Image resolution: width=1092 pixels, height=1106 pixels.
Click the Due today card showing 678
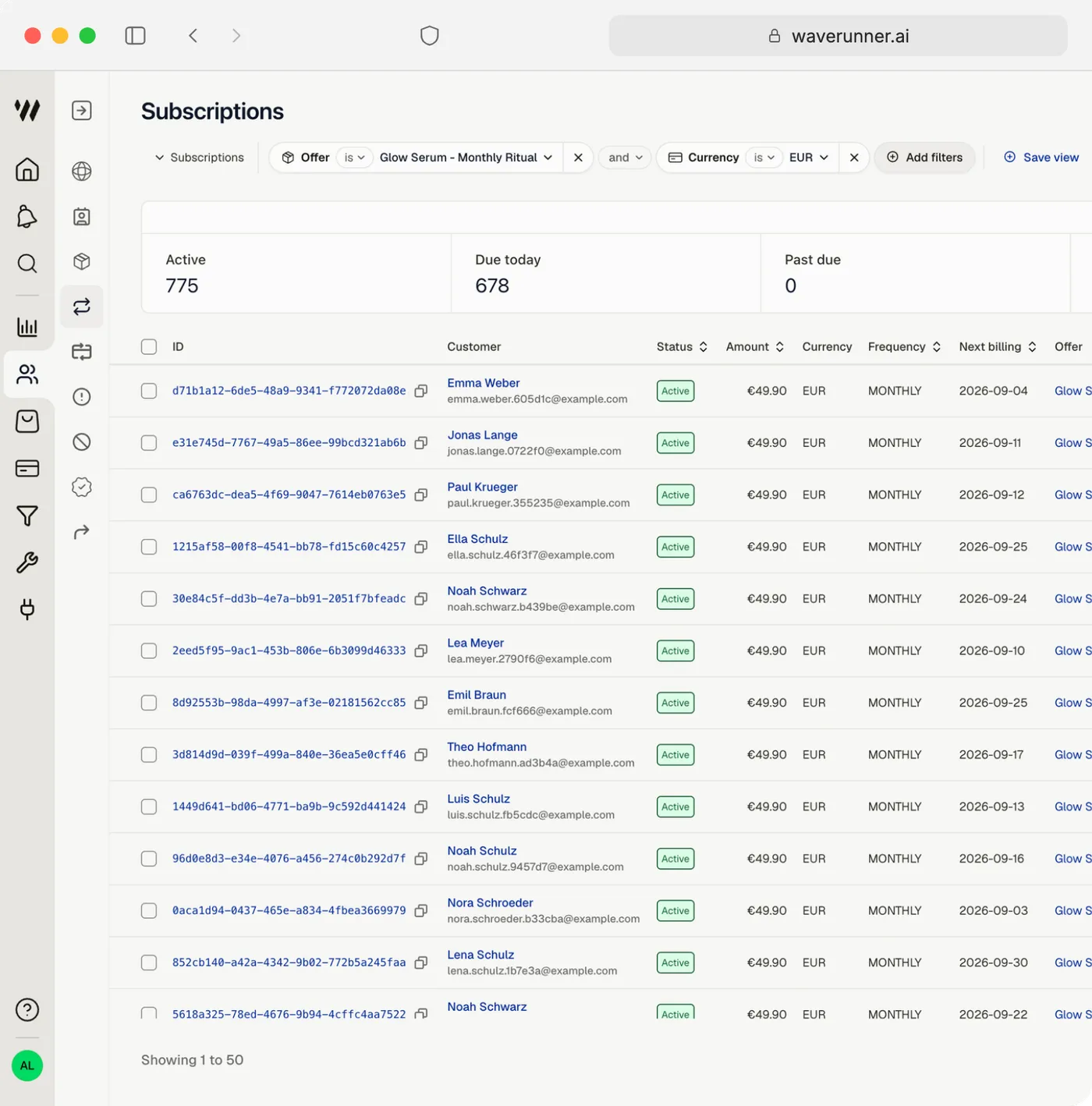click(606, 274)
